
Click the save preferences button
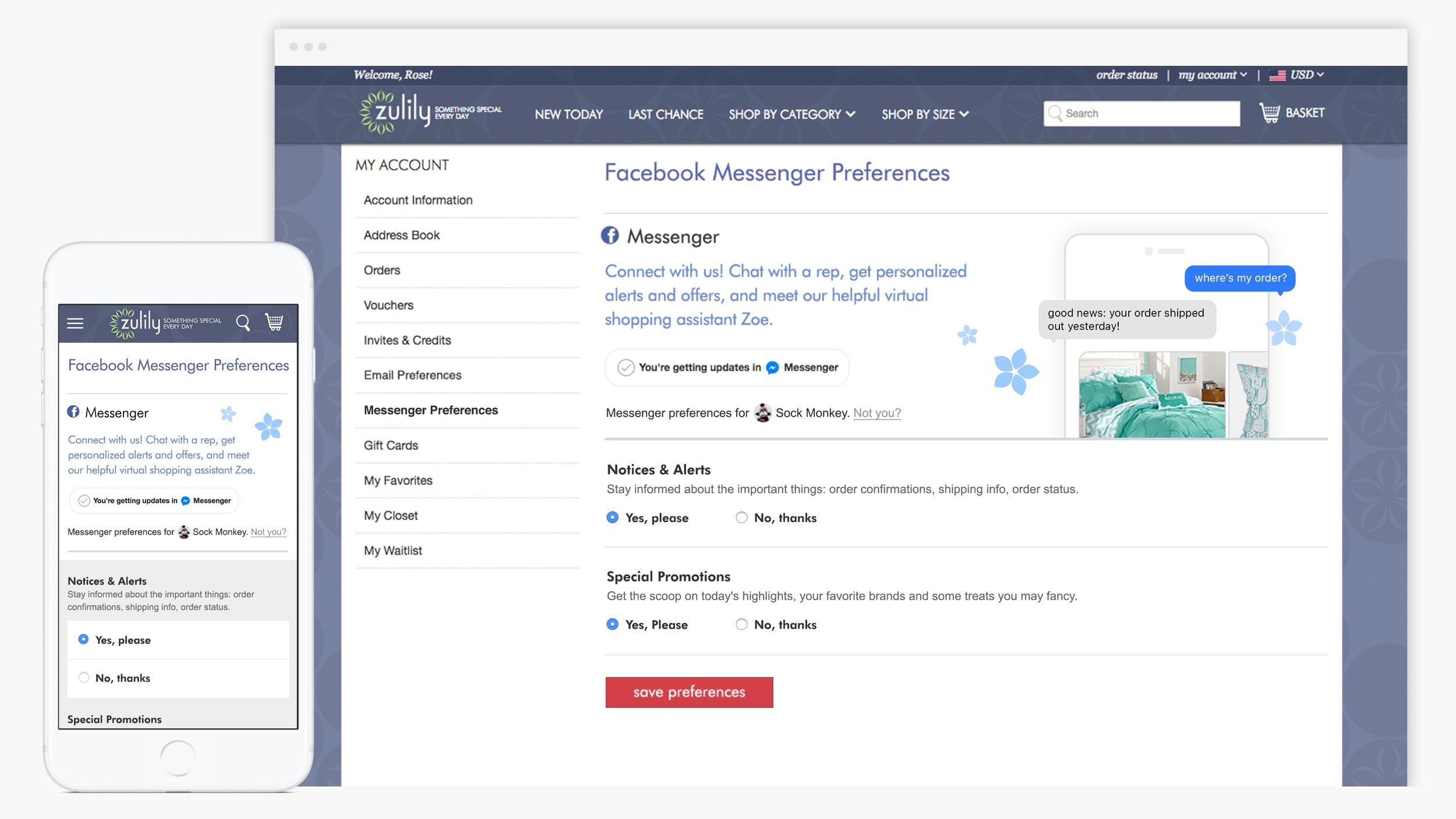click(x=689, y=692)
